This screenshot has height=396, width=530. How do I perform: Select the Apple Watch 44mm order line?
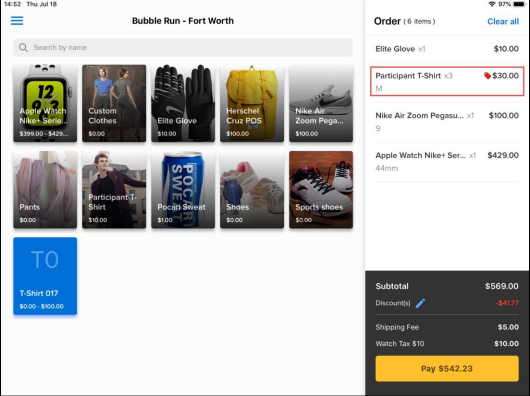(447, 162)
